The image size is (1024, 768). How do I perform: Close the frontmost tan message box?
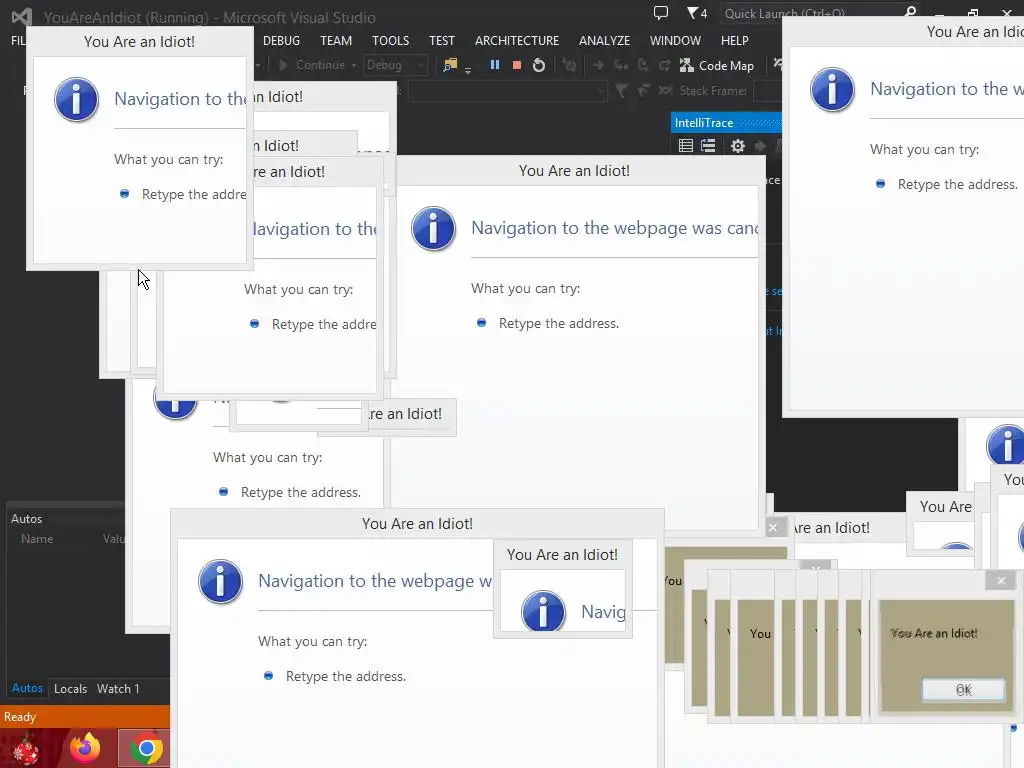[x=1000, y=580]
